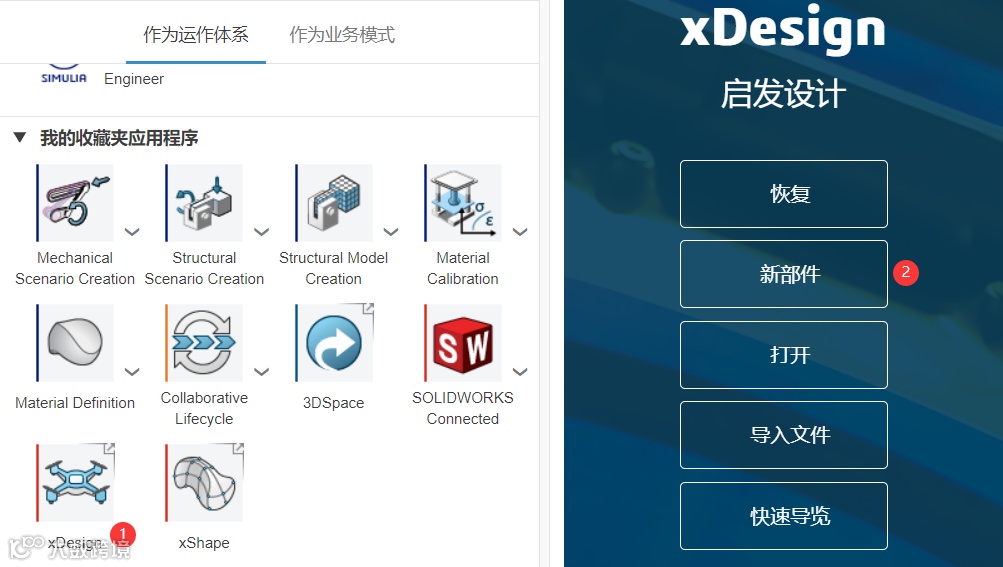Click the 启发设计 subtitle text

pyautogui.click(x=783, y=94)
